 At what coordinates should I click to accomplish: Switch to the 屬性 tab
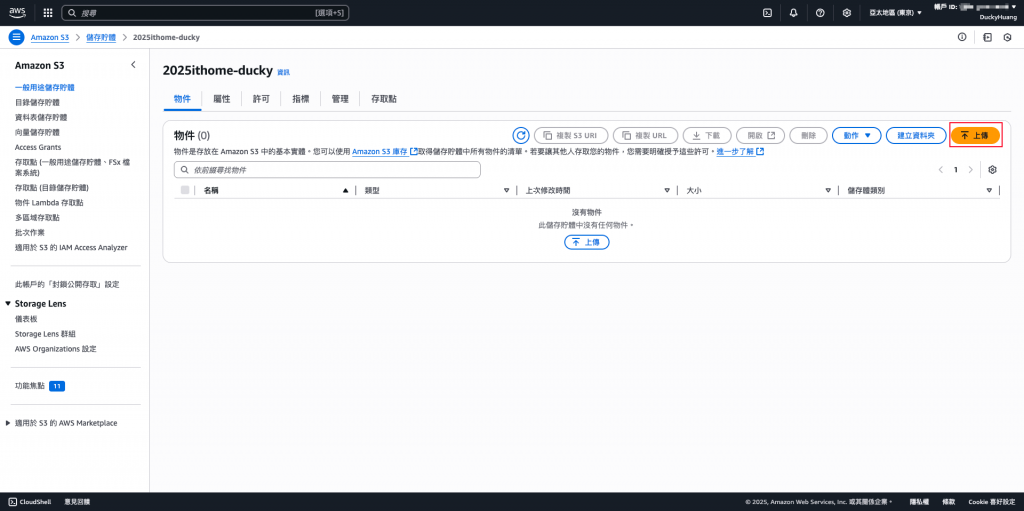click(x=222, y=99)
